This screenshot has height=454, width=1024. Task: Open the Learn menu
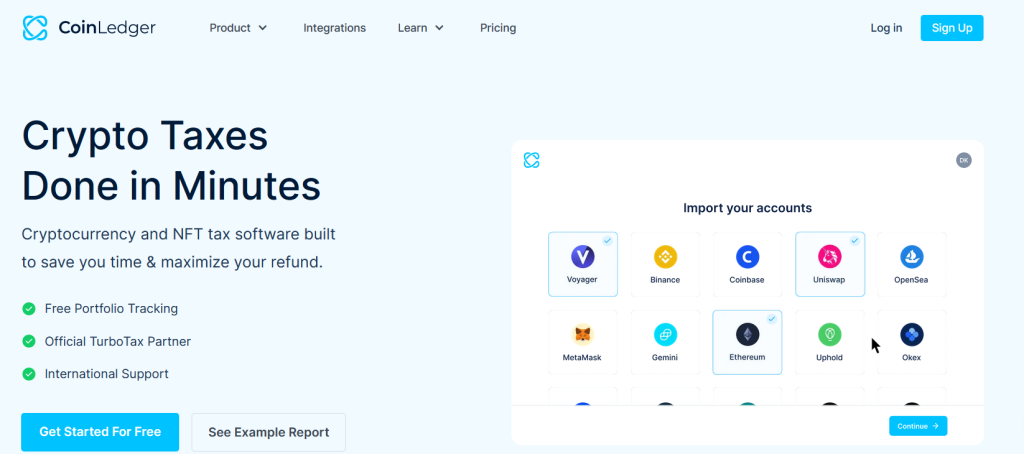pyautogui.click(x=421, y=28)
